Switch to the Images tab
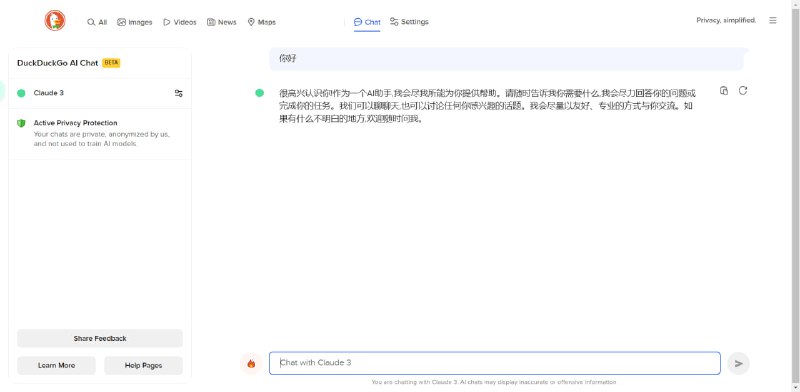800x392 pixels. [x=135, y=22]
